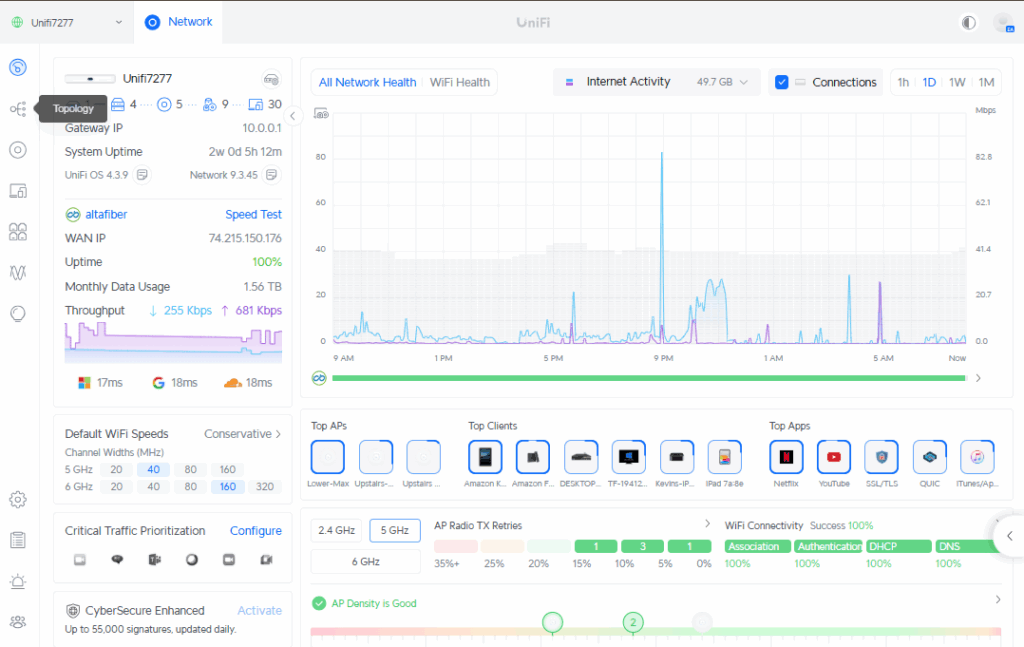This screenshot has width=1024, height=647.
Task: Expand Default WiFi Speeds Conservative option
Action: tap(243, 434)
